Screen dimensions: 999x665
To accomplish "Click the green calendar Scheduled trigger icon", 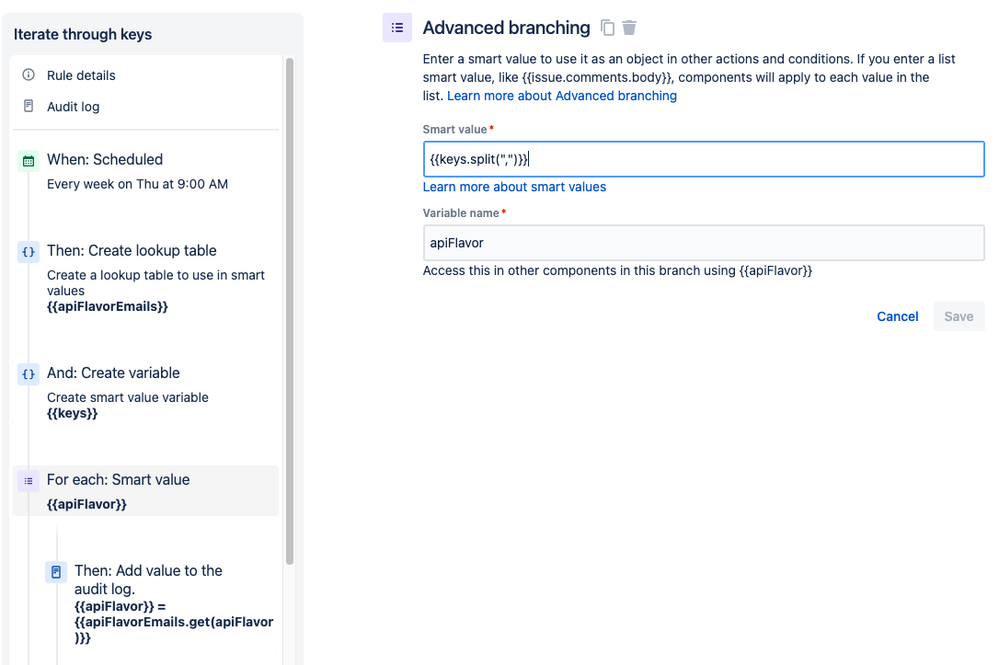I will [x=29, y=161].
